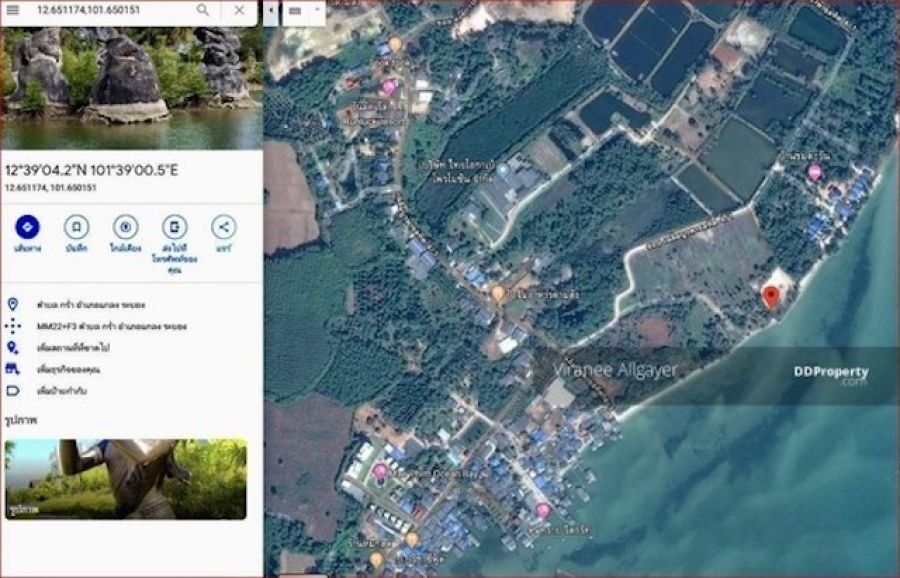Collapse the side panel with the arrow
Viewport: 900px width, 578px height.
click(x=271, y=11)
